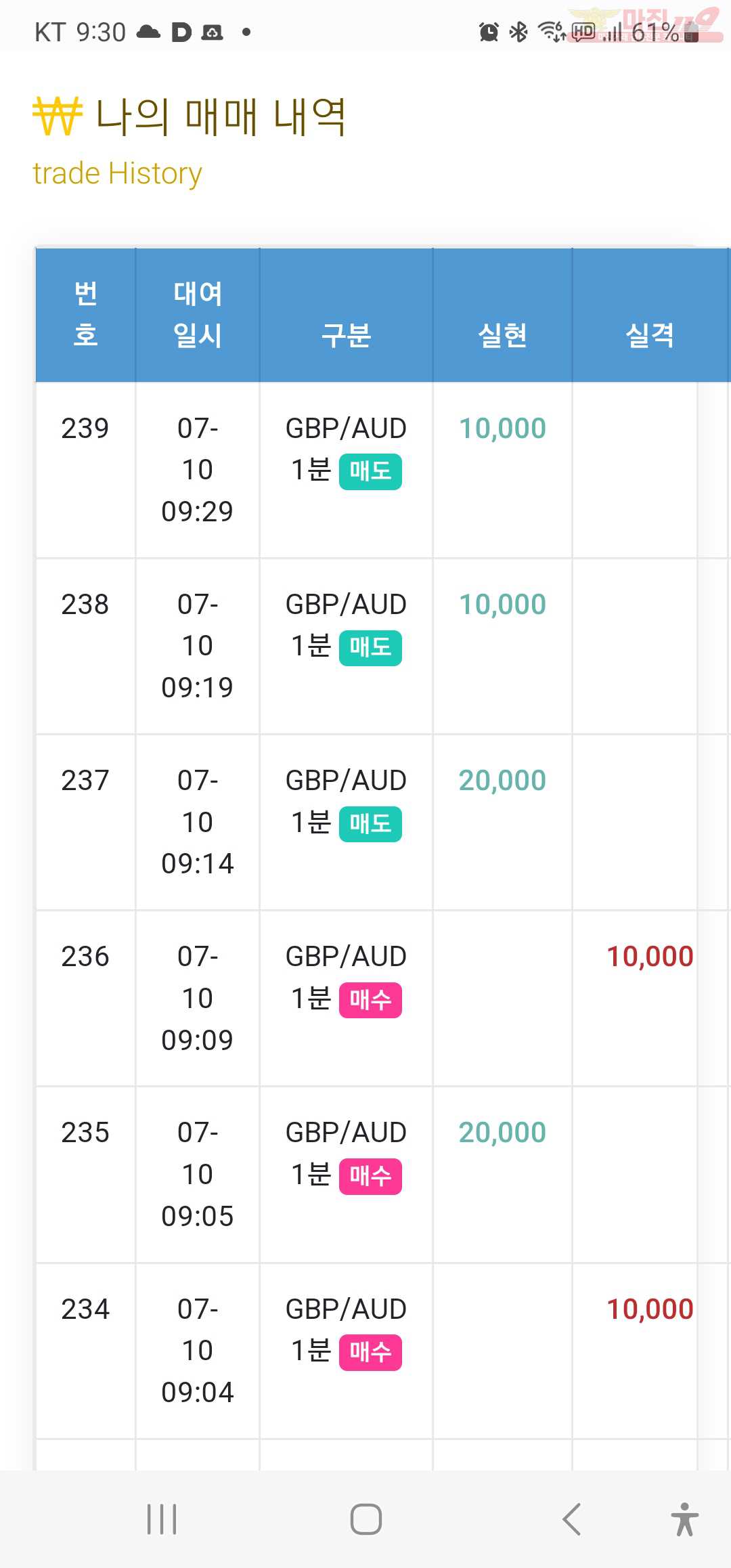
Task: Open the recent apps button
Action: pos(162,1519)
